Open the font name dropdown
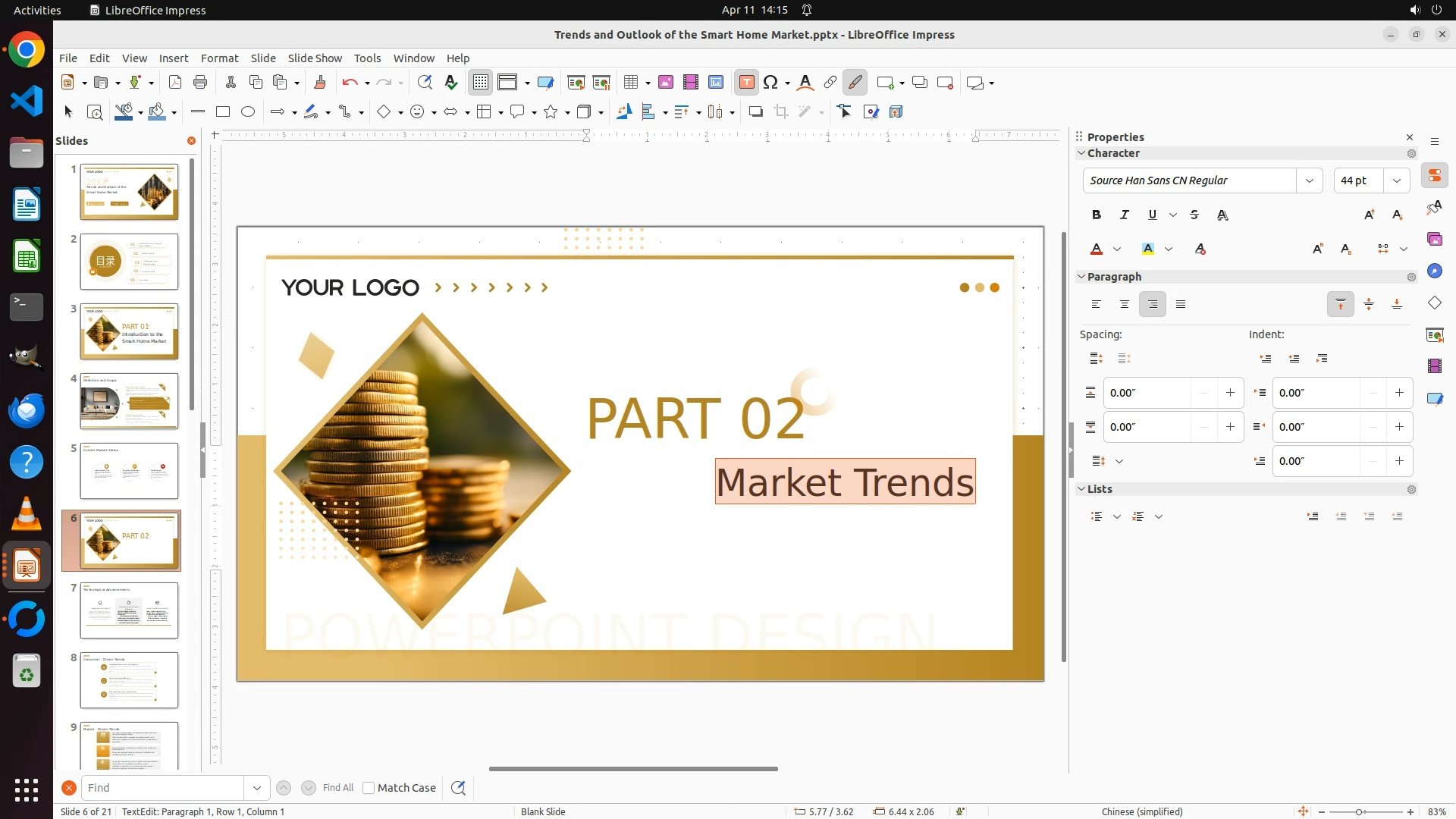 [x=1309, y=180]
